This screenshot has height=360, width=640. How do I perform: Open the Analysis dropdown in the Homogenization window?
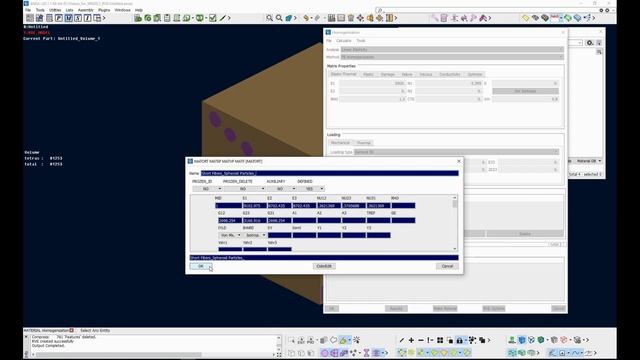[452, 49]
